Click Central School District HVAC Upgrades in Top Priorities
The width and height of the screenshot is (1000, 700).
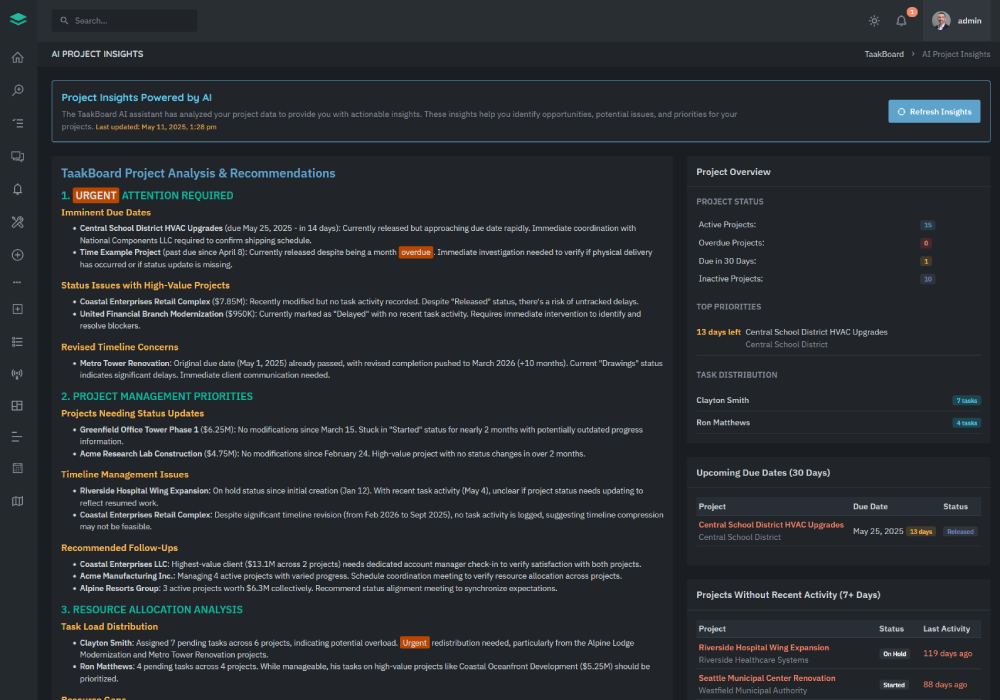(x=816, y=332)
